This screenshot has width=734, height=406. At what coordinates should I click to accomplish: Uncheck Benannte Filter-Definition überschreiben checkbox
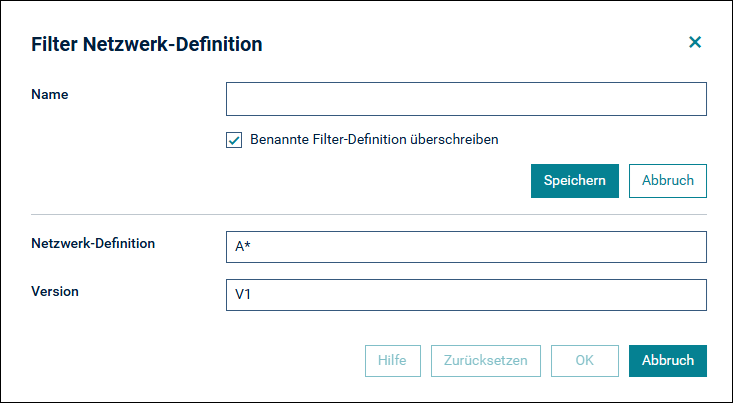(x=234, y=140)
